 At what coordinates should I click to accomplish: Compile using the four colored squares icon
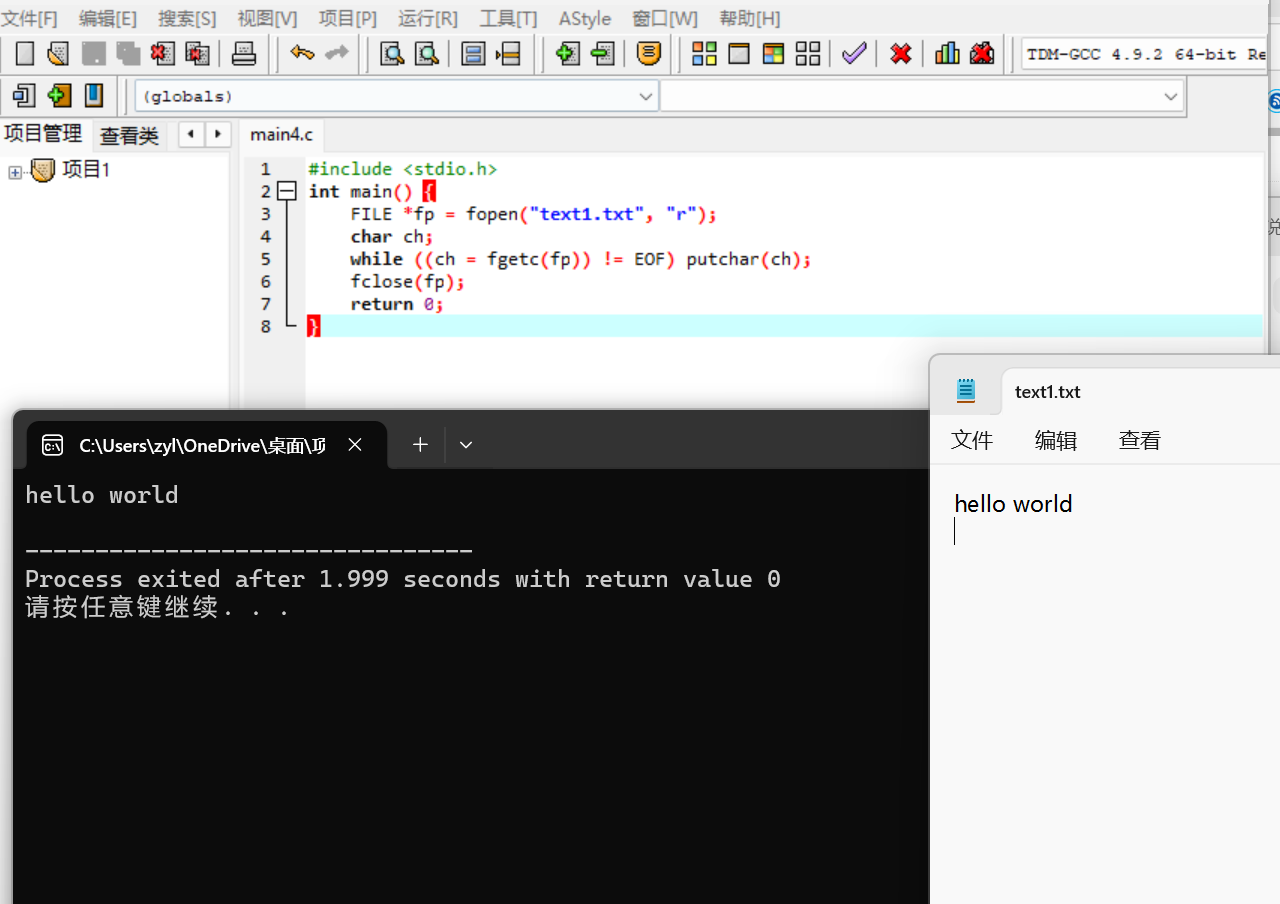(x=704, y=53)
